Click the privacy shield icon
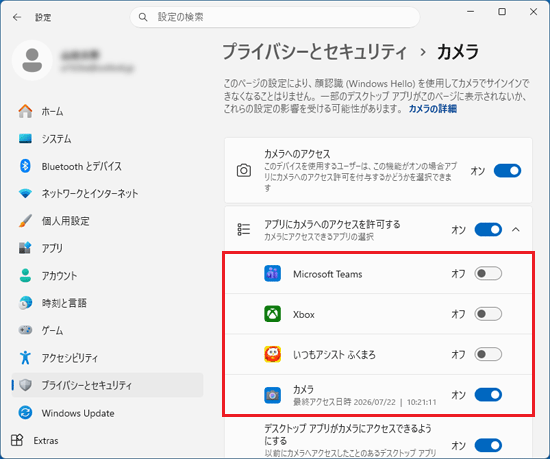The height and width of the screenshot is (459, 550). (25, 385)
